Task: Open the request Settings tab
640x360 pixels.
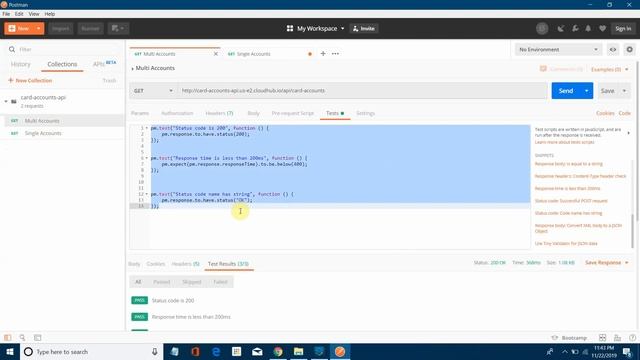Action: tap(365, 113)
